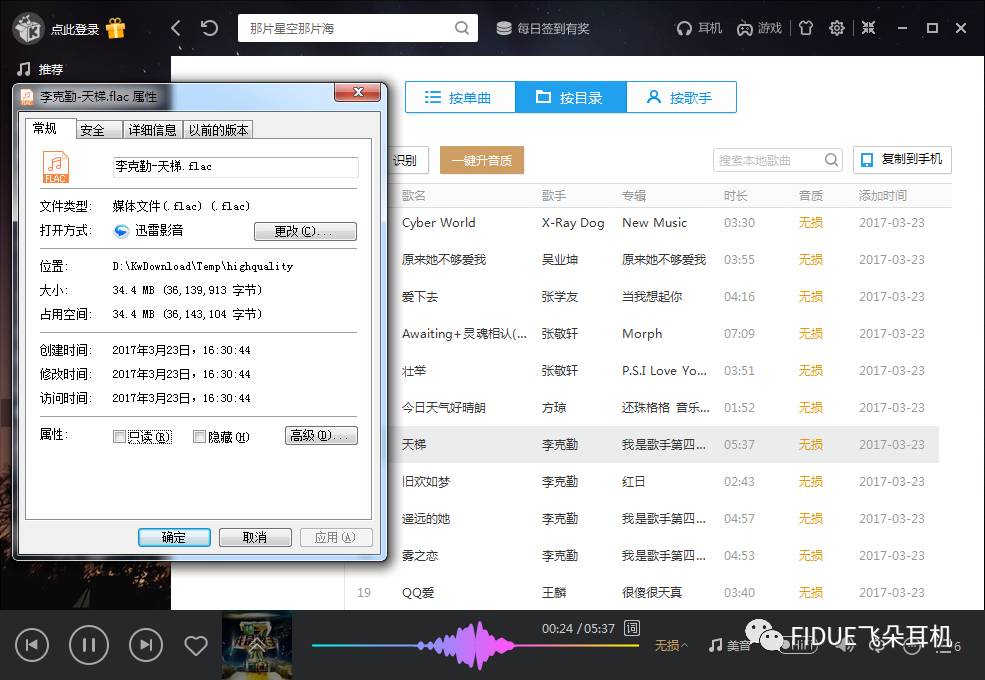This screenshot has width=985, height=680.
Task: Select the song 原来她不够爱我 in song column
Action: tap(444, 260)
